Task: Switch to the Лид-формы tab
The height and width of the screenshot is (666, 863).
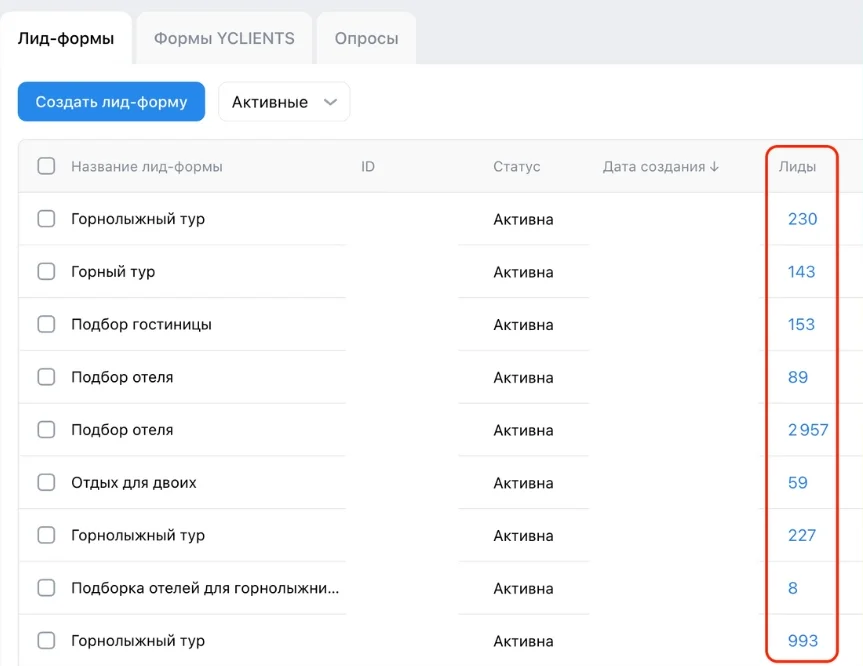Action: (x=66, y=39)
